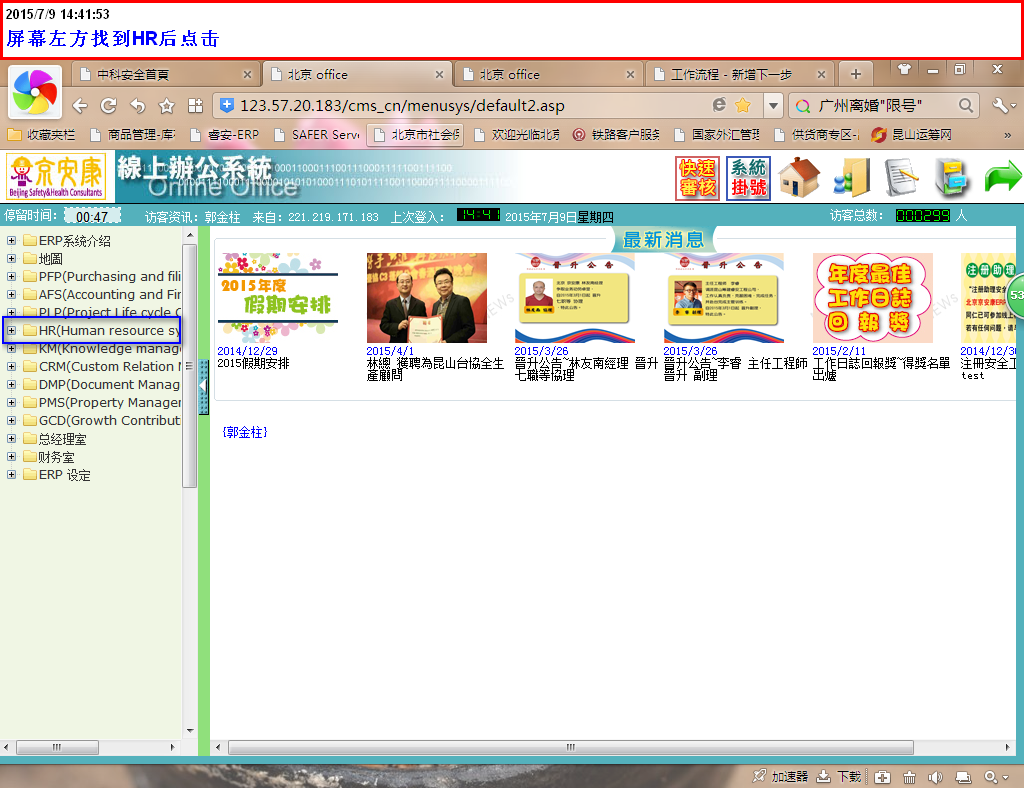The image size is (1024, 788).
Task: Open the 2015假期安排 news link
Action: coord(253,364)
